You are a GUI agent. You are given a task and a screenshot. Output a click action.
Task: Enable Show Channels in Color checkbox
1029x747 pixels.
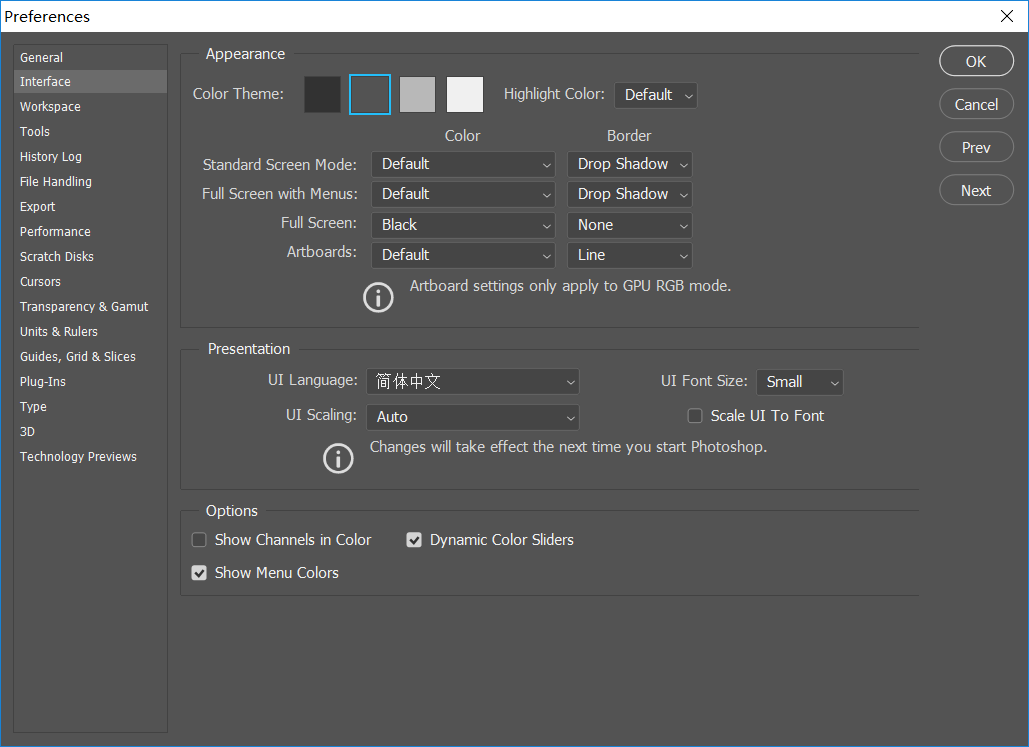pos(199,540)
